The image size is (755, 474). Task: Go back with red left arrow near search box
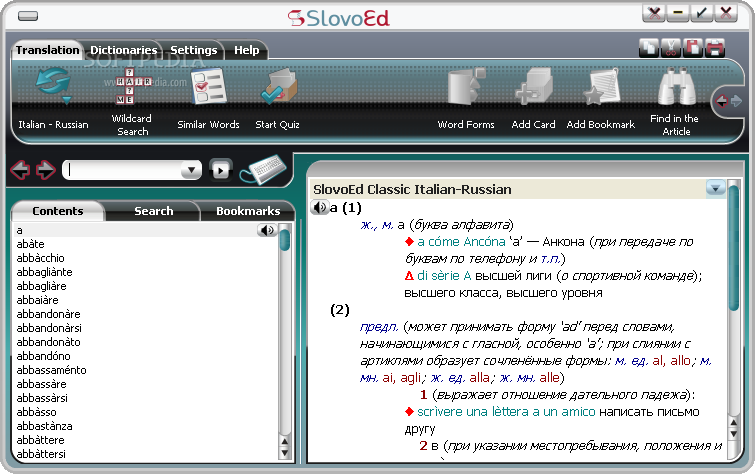pos(20,170)
